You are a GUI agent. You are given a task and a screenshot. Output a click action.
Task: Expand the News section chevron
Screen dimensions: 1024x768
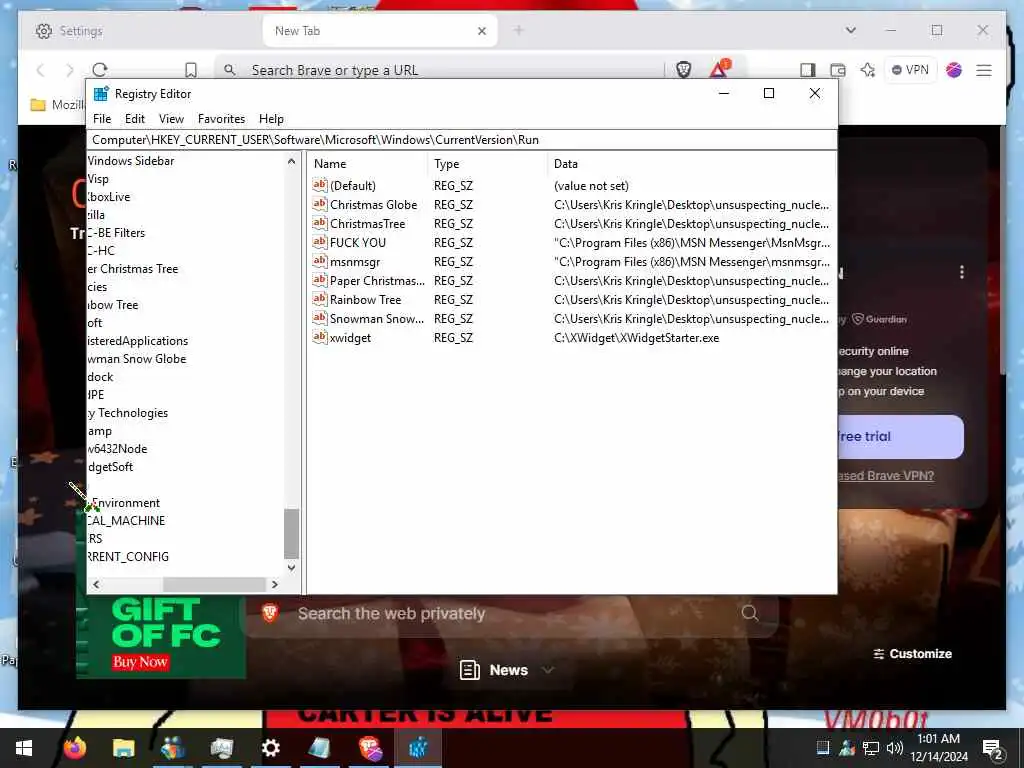(x=548, y=670)
